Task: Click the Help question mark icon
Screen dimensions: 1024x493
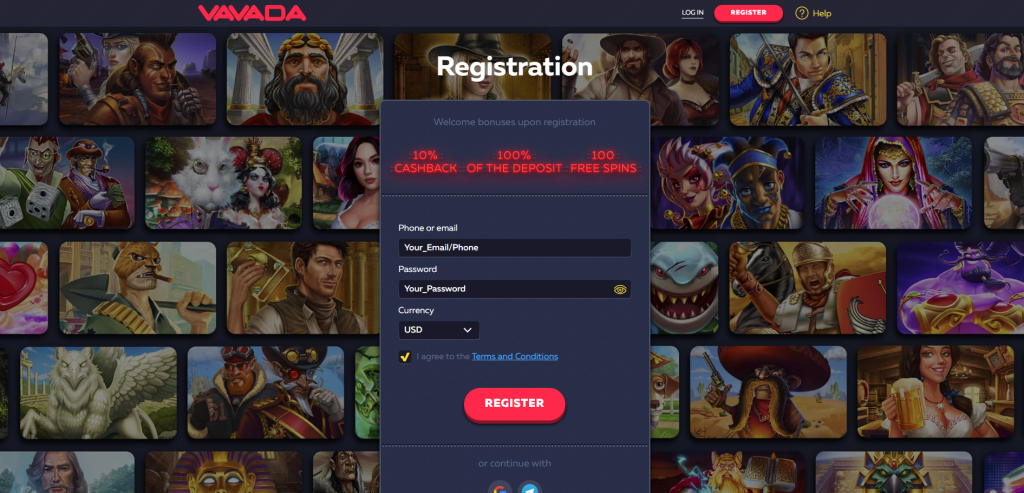Action: (x=801, y=13)
